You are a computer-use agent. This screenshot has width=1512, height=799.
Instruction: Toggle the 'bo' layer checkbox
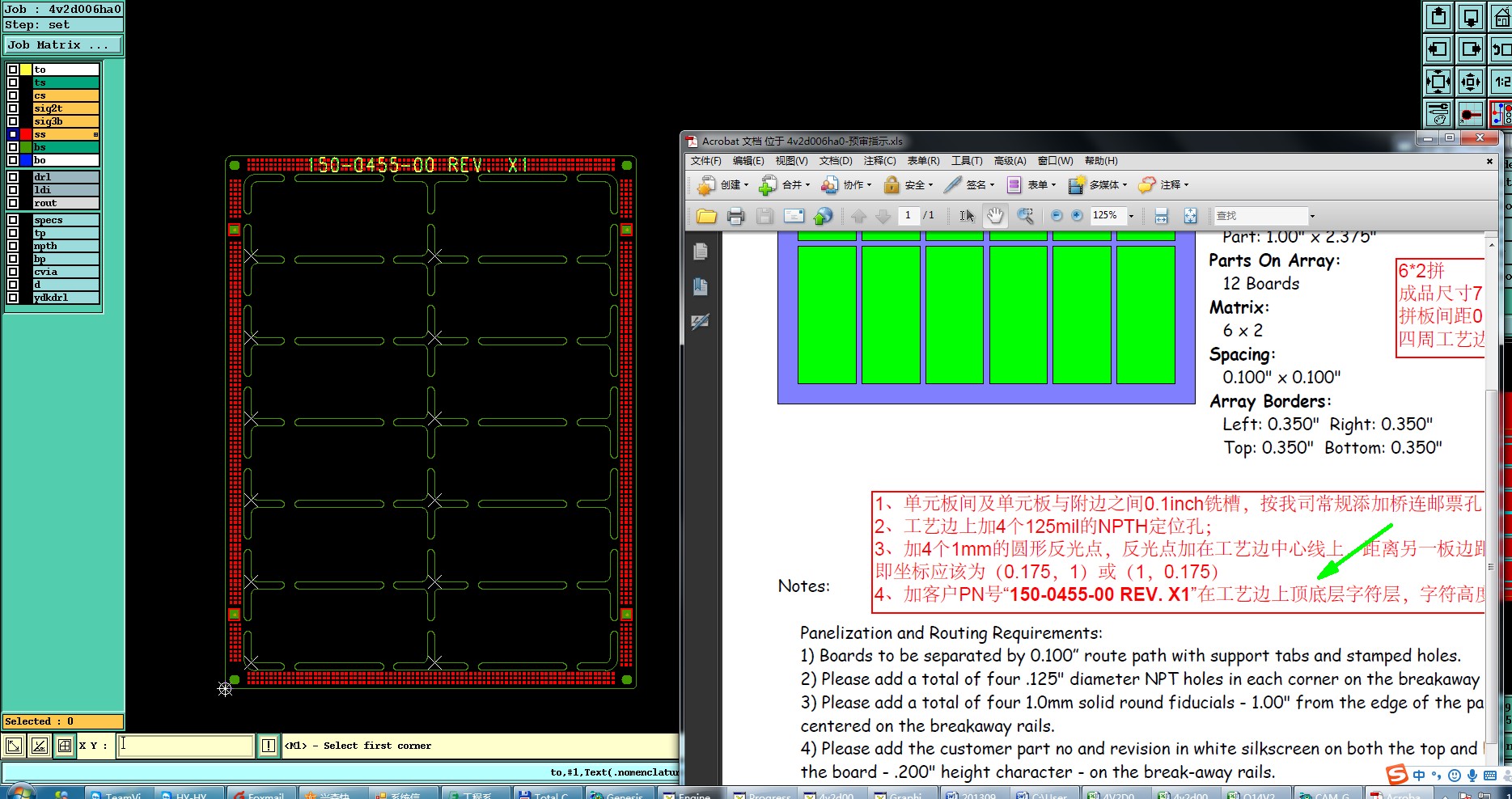pyautogui.click(x=13, y=160)
